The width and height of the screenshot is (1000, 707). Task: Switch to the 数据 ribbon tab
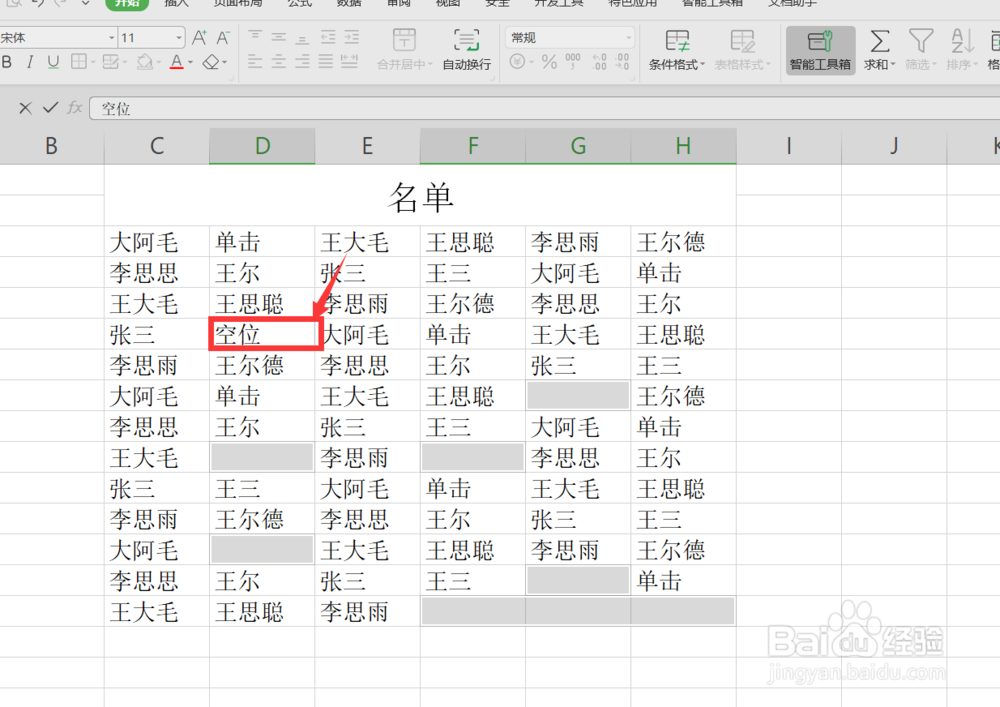tap(349, 3)
